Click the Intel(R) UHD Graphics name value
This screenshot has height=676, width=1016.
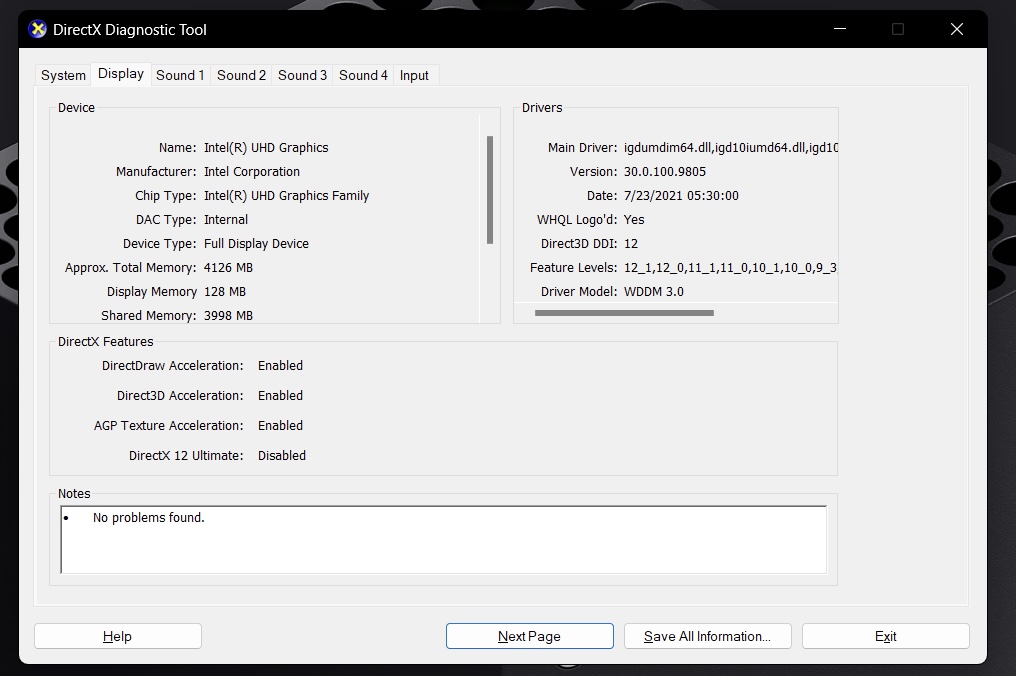(x=266, y=147)
